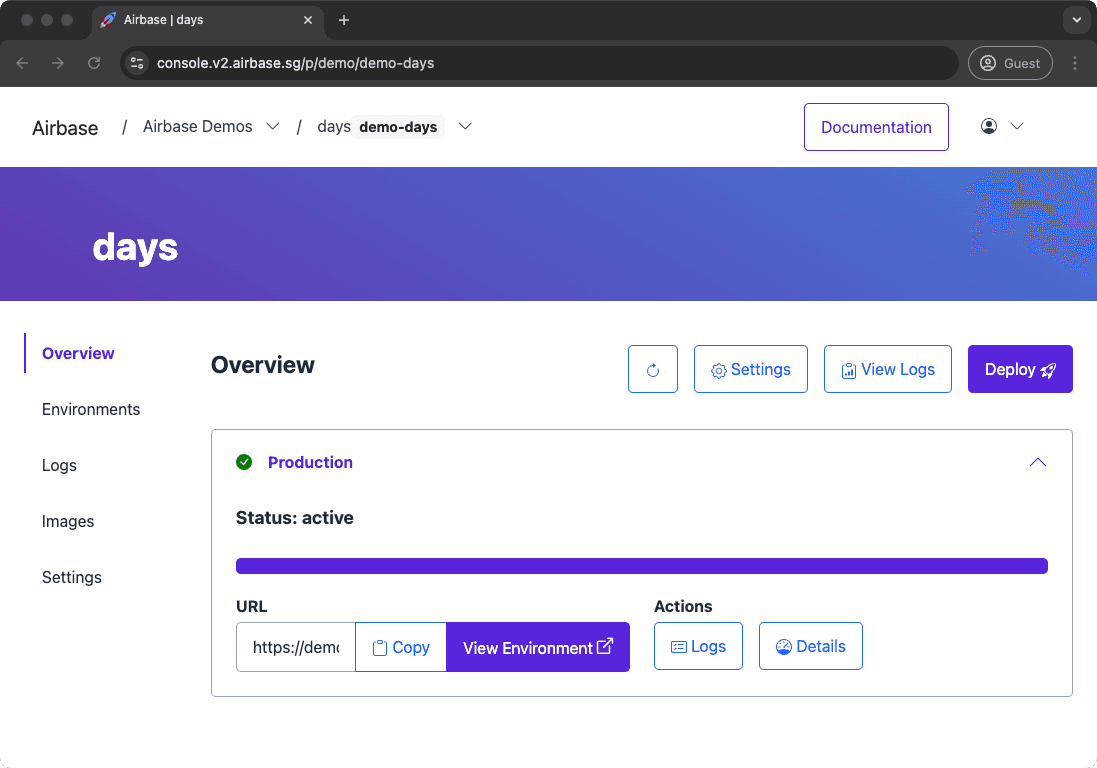Select the Images section in the sidebar
This screenshot has height=768, width=1097.
click(68, 521)
